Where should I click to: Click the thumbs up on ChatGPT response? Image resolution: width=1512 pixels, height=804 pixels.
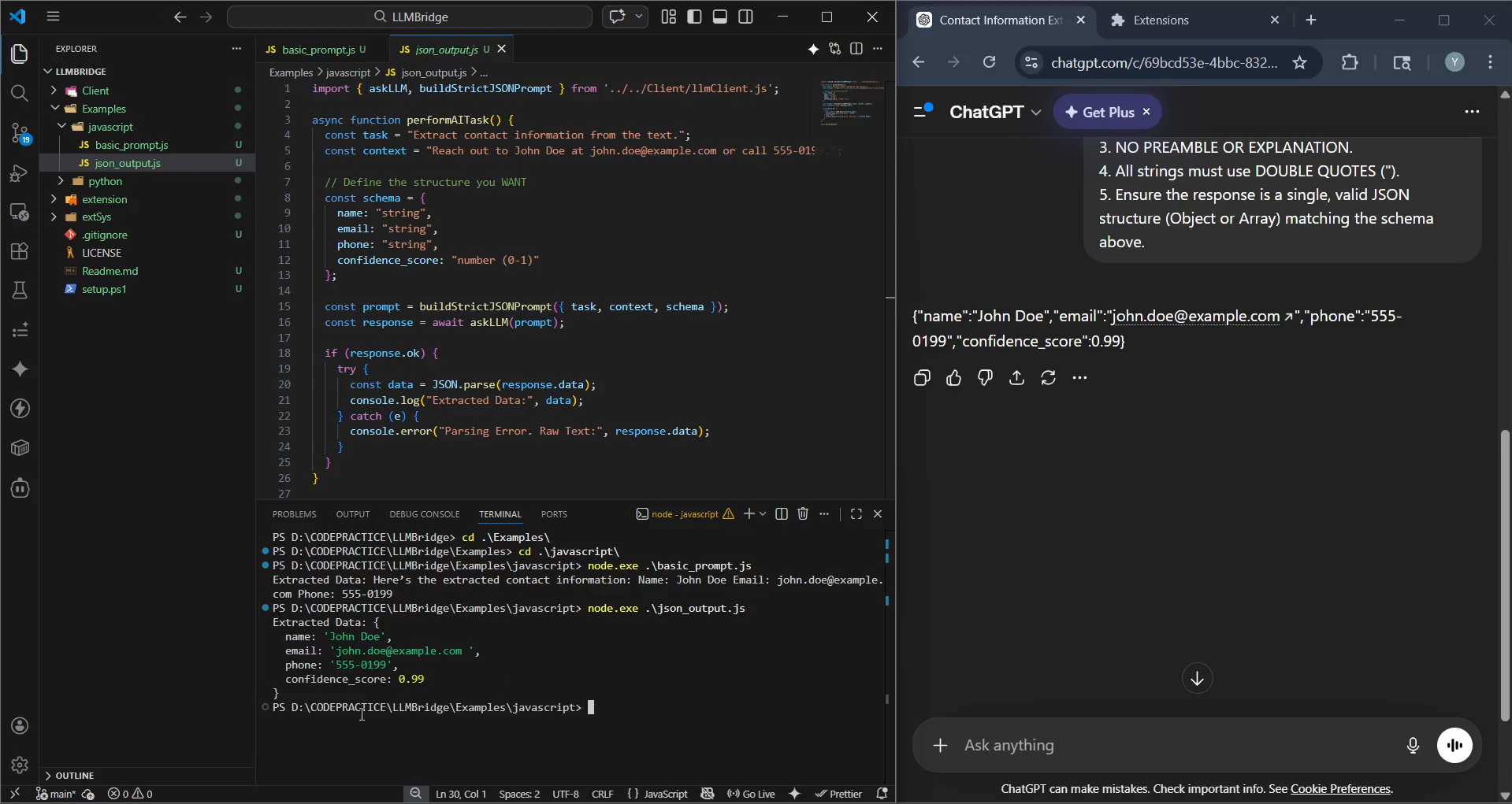coord(953,378)
